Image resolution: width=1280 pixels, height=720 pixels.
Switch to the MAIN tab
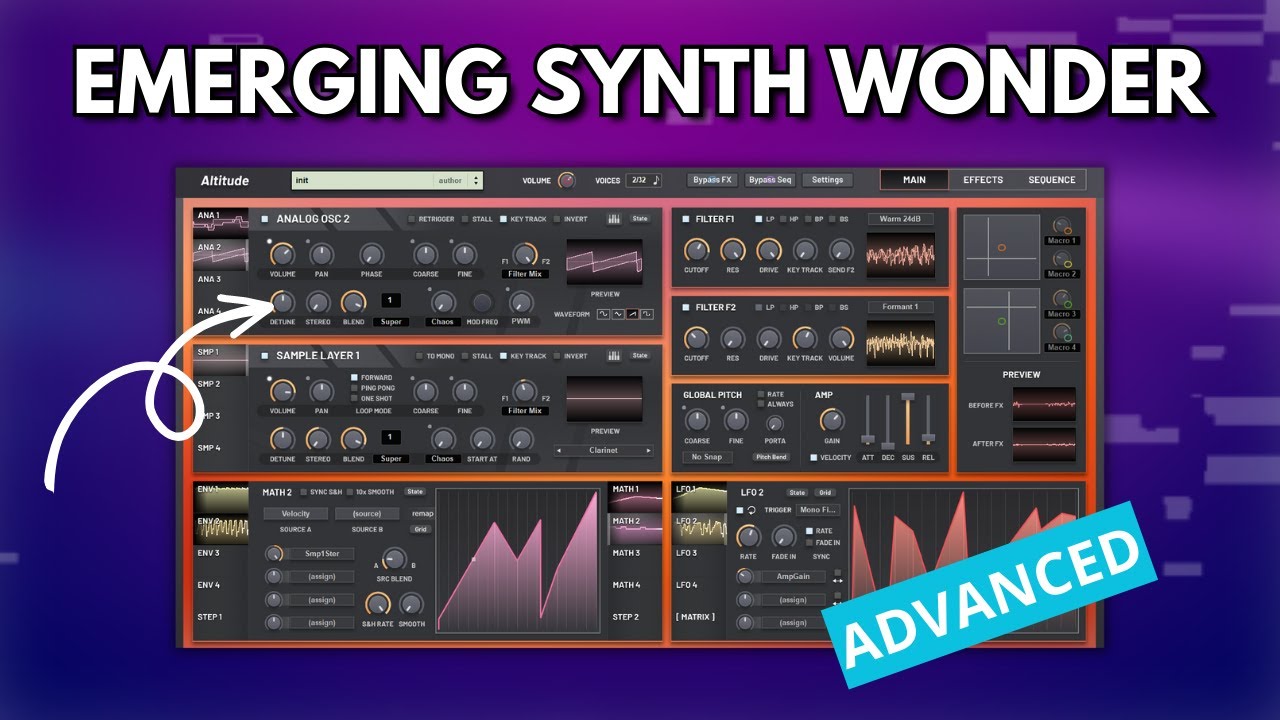(x=914, y=180)
